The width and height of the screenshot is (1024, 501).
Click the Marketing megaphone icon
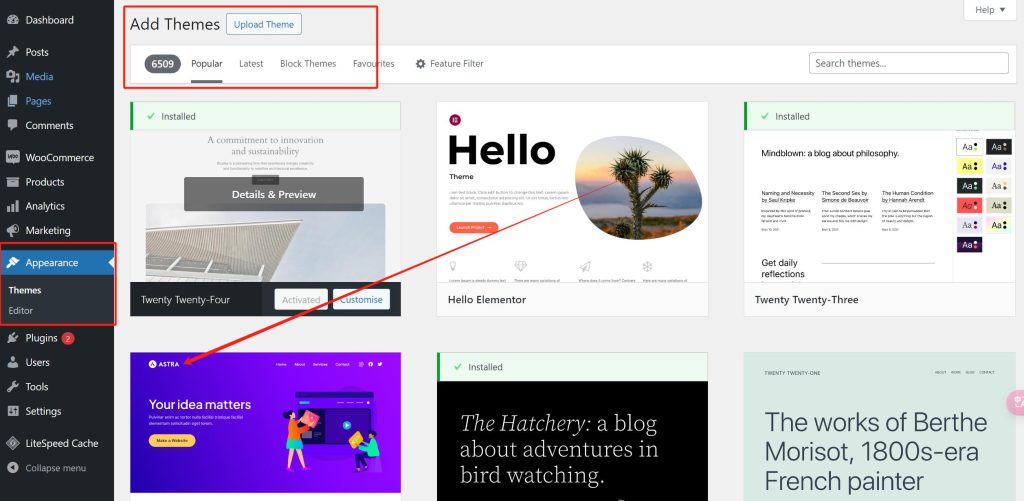click(x=12, y=231)
